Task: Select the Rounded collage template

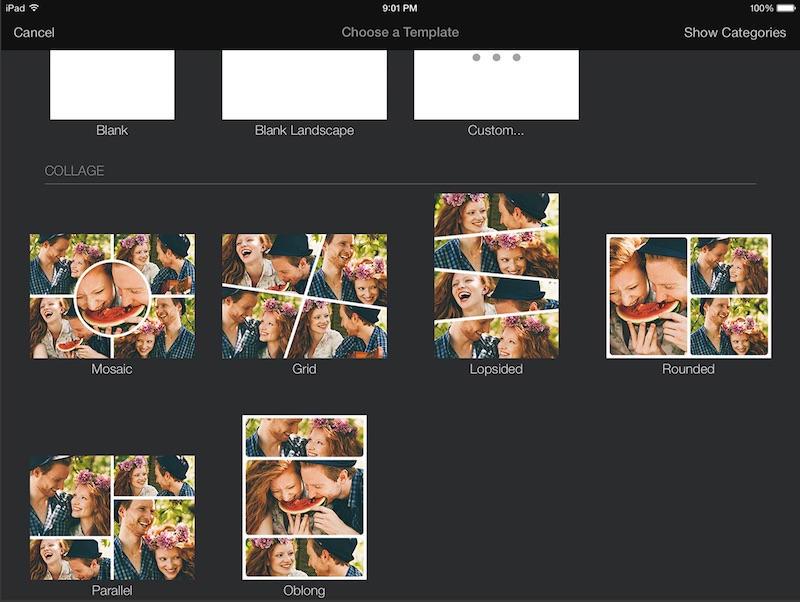Action: 688,296
